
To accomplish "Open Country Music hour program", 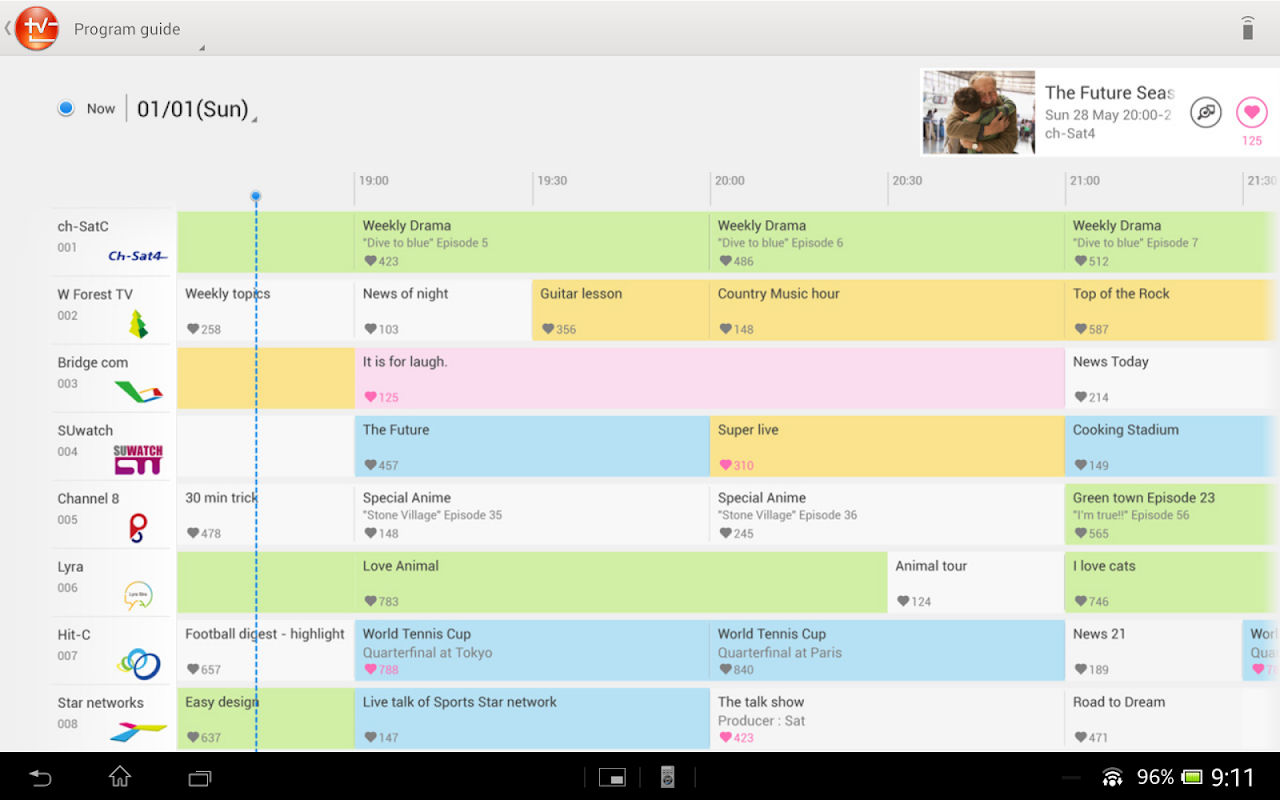I will (x=887, y=310).
